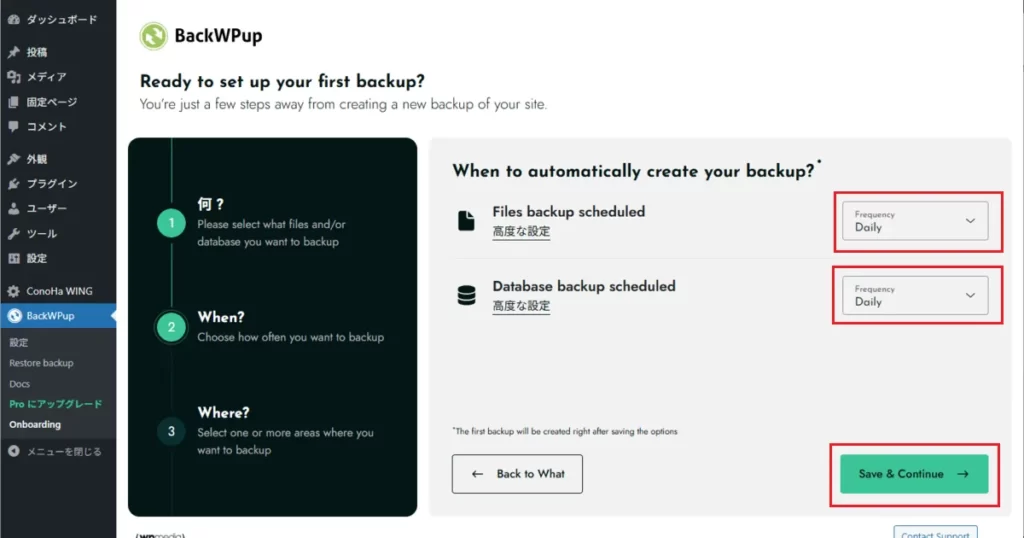Click step 1 circle in the wizard
Screen dimensions: 1024x538
pyautogui.click(x=171, y=224)
